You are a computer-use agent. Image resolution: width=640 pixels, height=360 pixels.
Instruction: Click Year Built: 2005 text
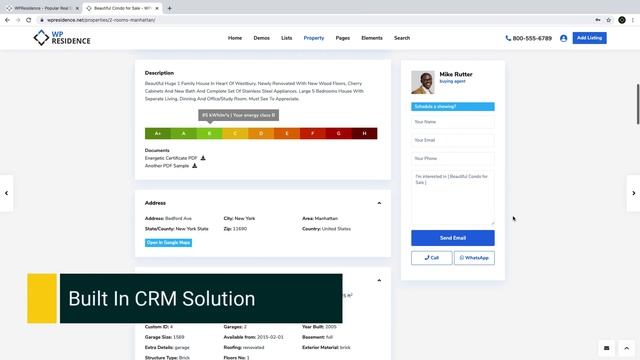pyautogui.click(x=320, y=327)
